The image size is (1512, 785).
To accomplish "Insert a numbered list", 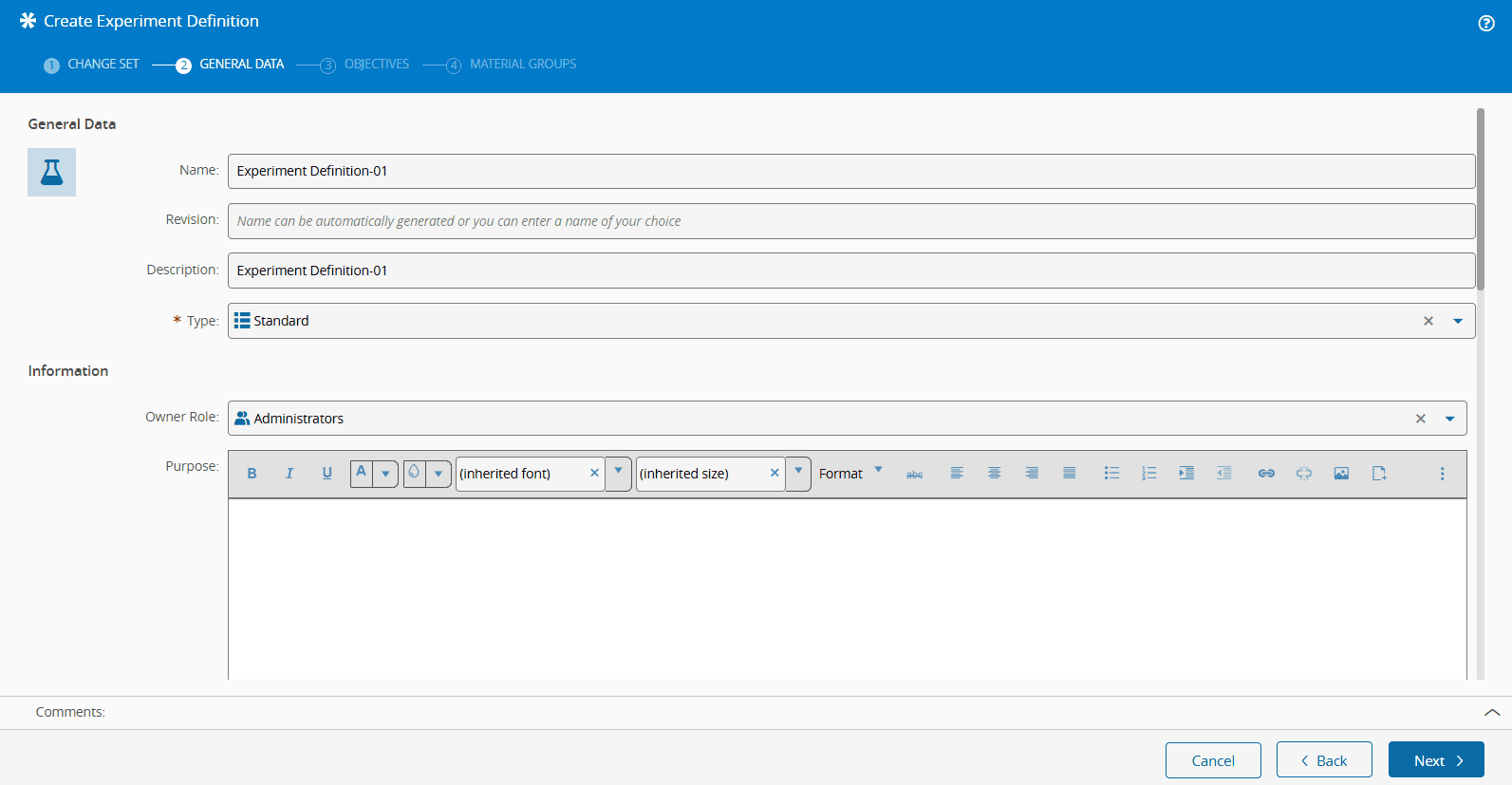I will click(x=1148, y=474).
